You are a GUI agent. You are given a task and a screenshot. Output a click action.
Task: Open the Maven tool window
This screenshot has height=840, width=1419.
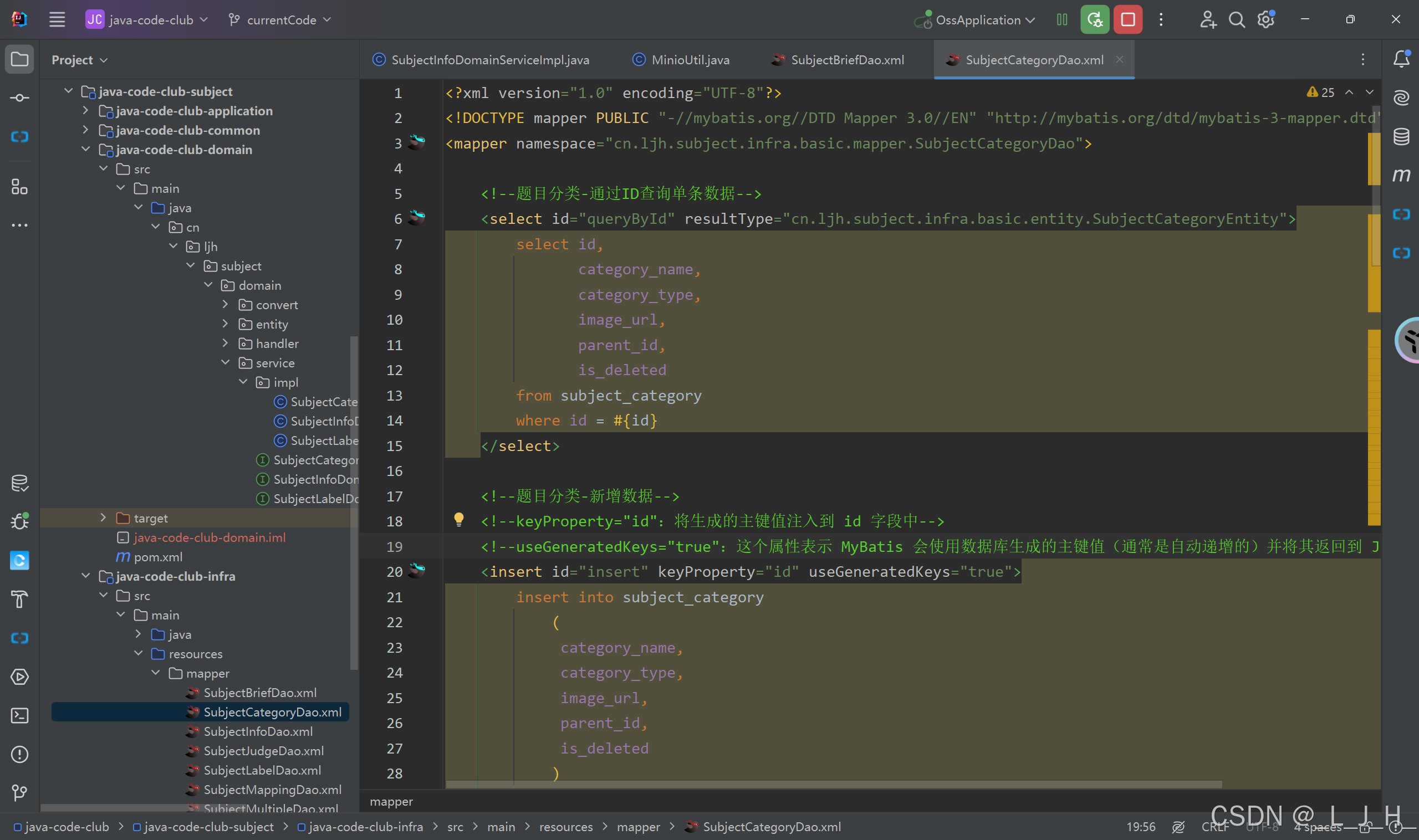1401,175
